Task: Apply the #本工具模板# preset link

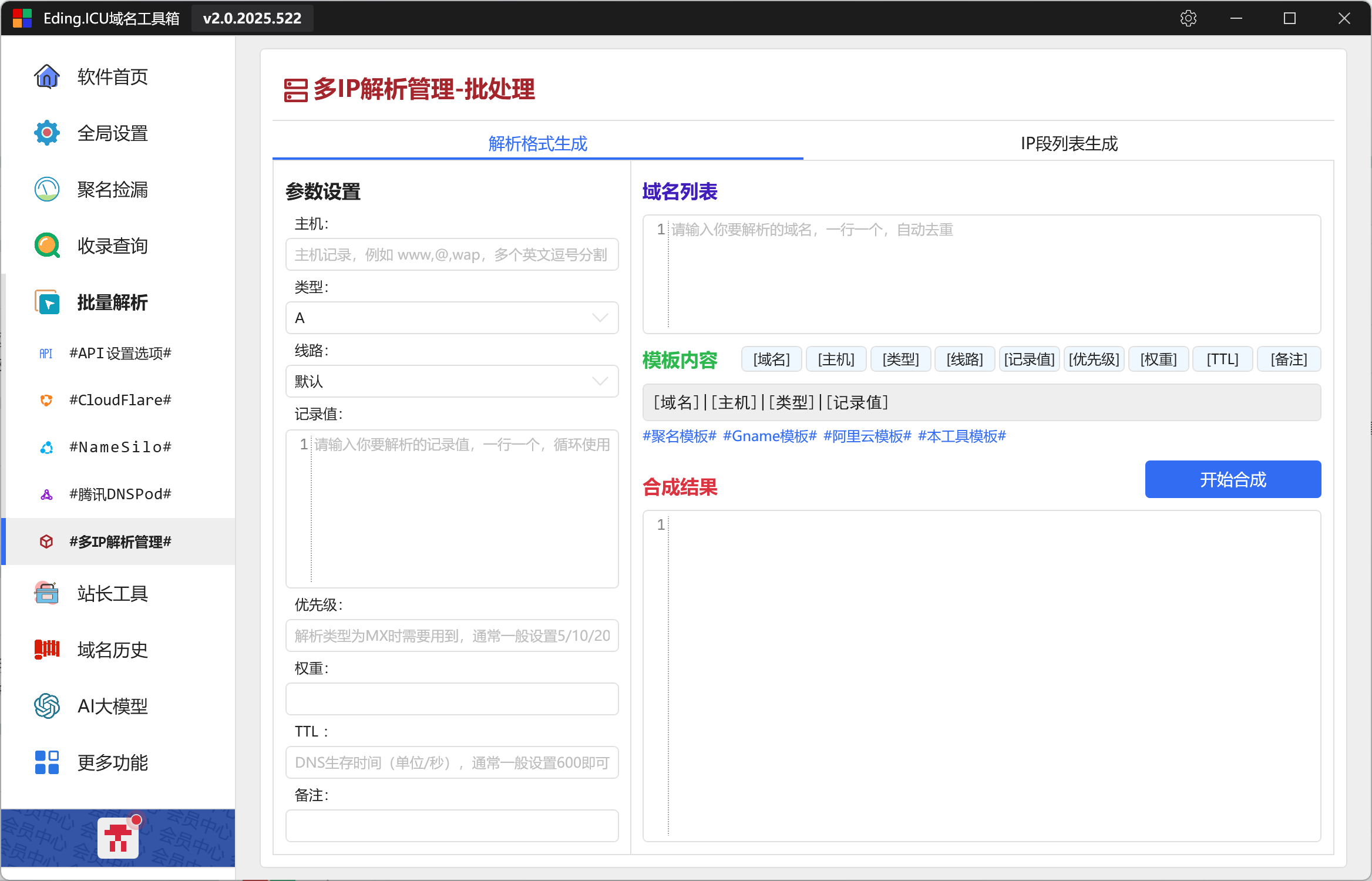Action: pos(962,436)
